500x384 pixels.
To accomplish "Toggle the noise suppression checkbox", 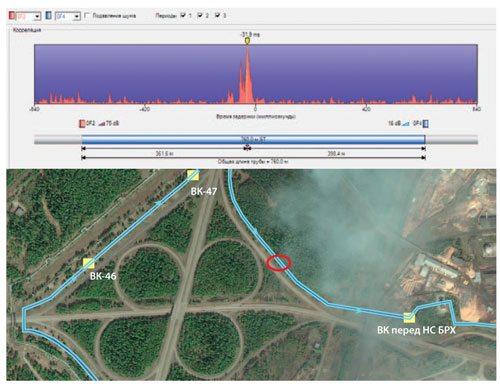I will [x=87, y=15].
